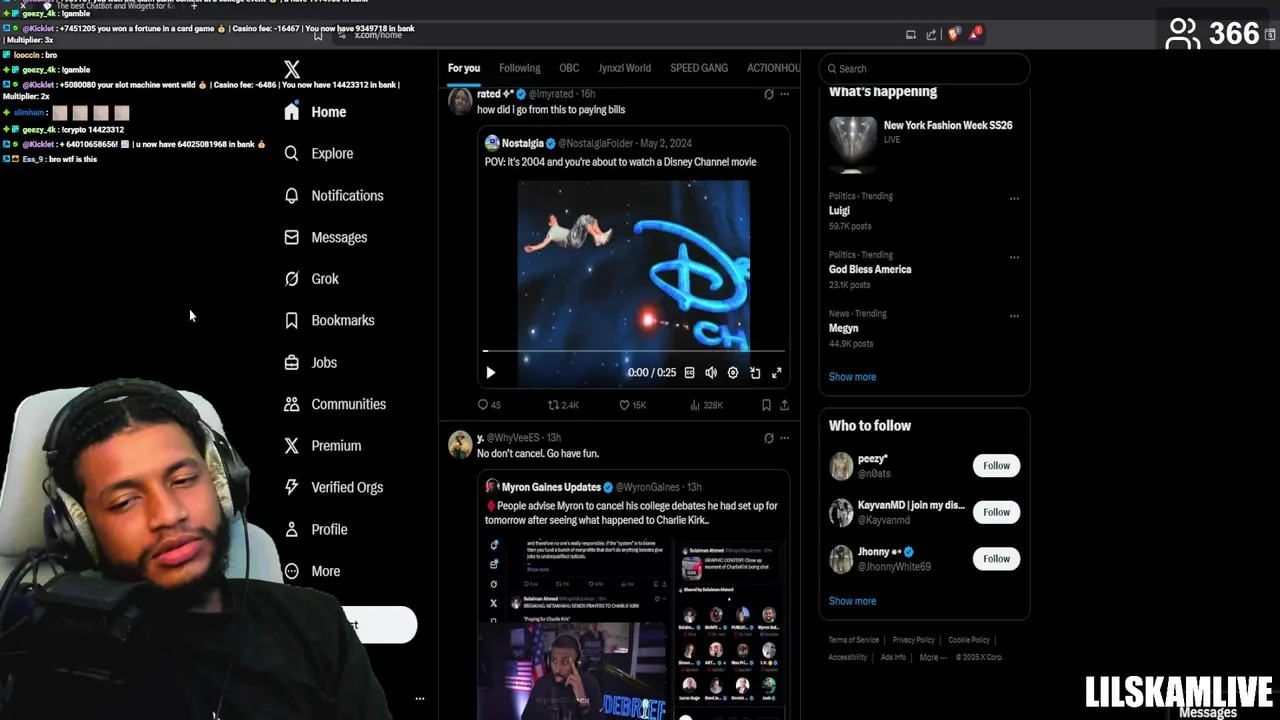The image size is (1280, 720).
Task: Toggle picture-in-picture on the video
Action: [x=755, y=372]
